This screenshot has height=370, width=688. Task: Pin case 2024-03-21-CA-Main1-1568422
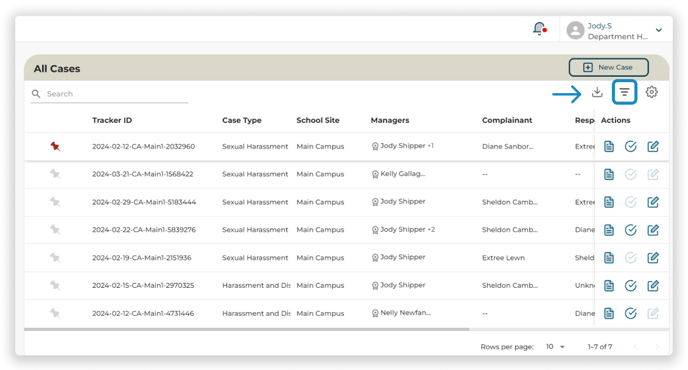pos(55,174)
